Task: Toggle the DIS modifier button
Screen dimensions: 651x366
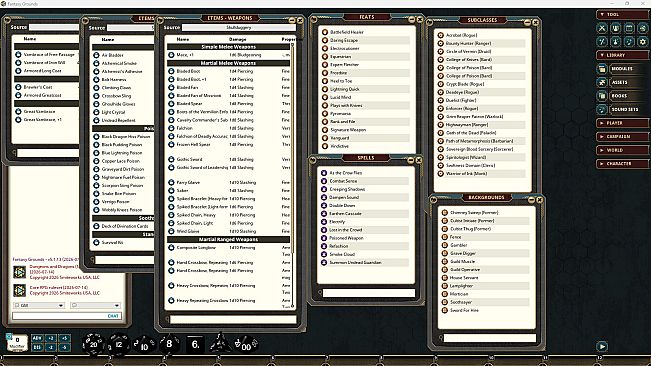Action: (x=37, y=347)
